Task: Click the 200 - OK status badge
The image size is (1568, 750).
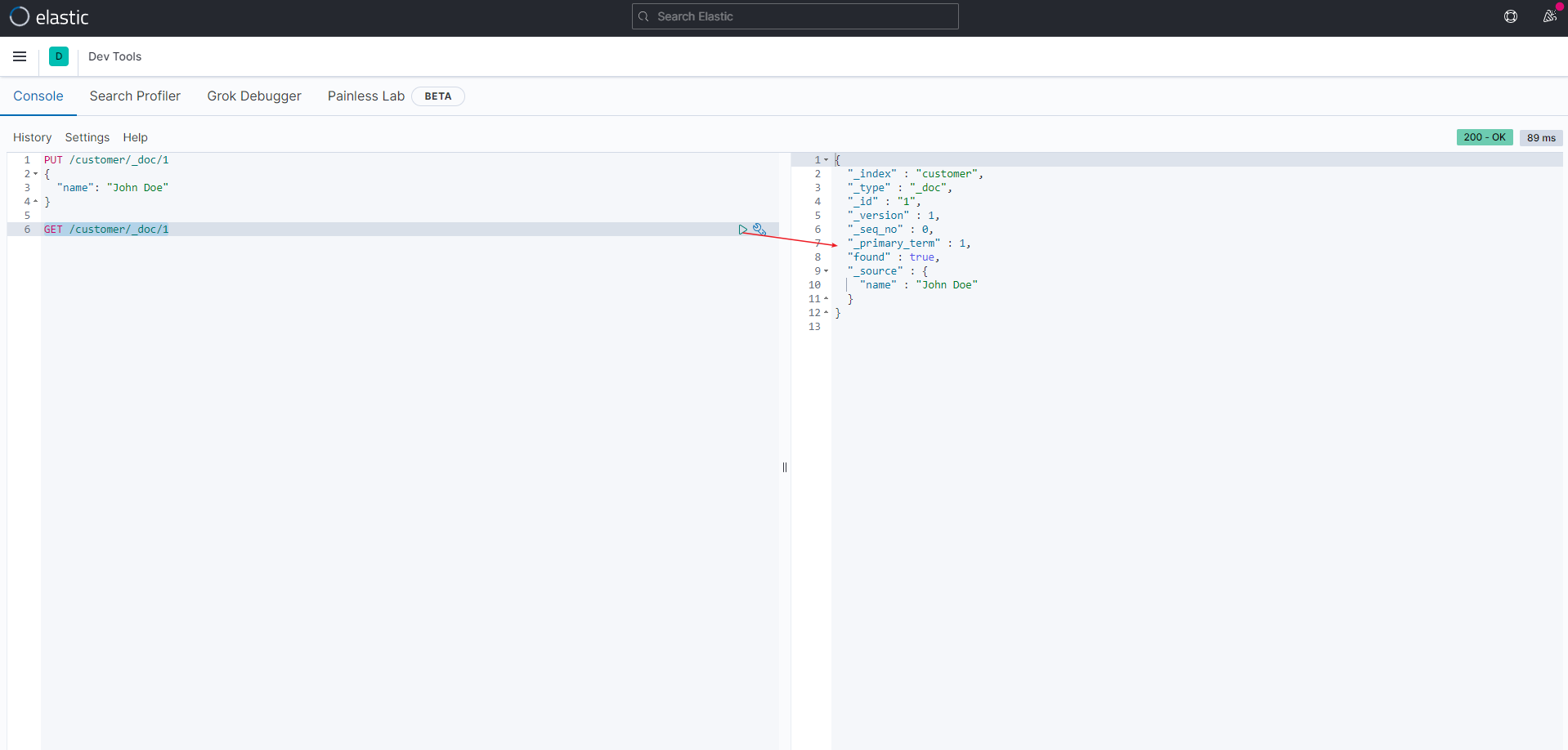Action: 1484,137
